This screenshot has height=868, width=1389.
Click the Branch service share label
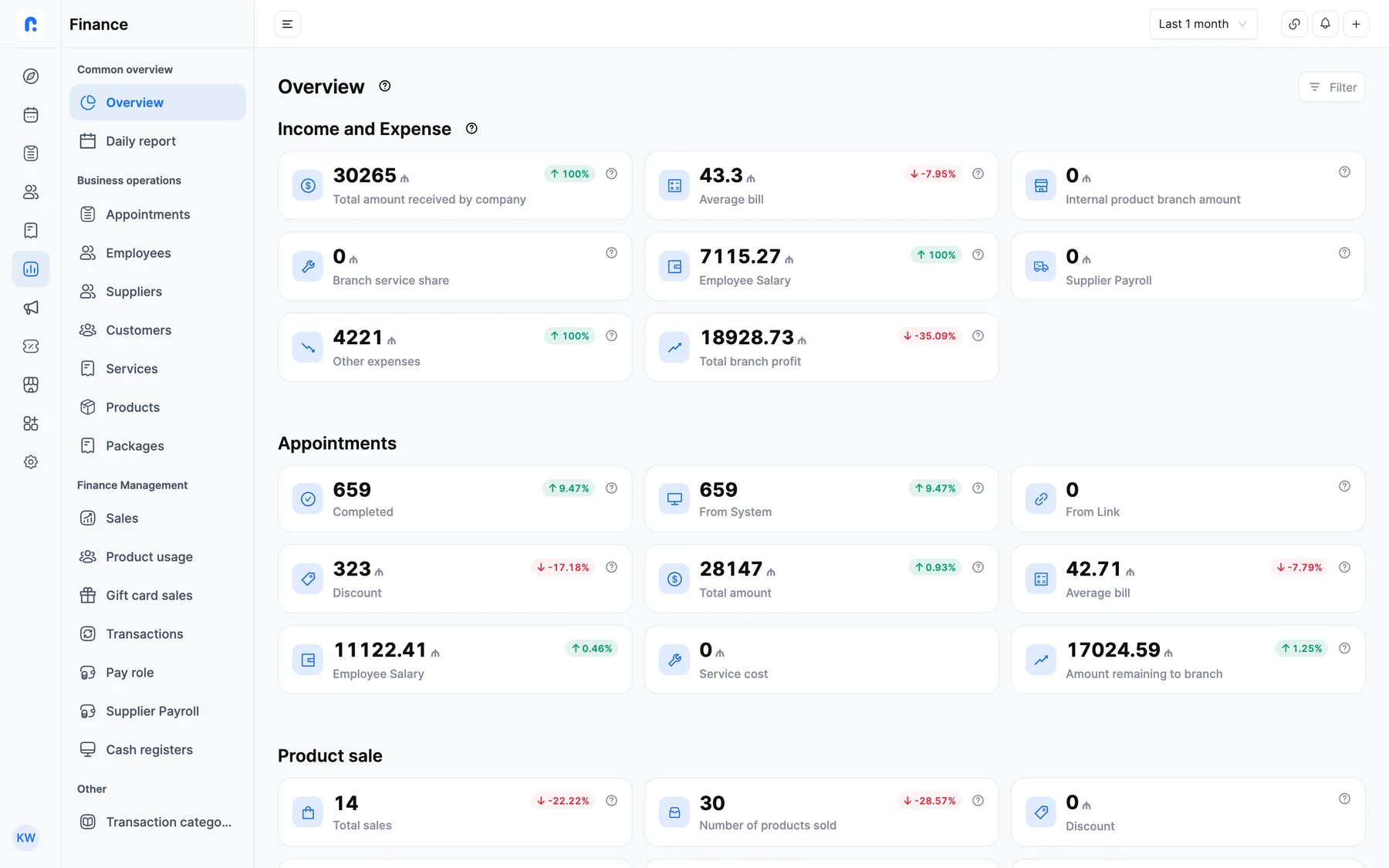pos(390,281)
